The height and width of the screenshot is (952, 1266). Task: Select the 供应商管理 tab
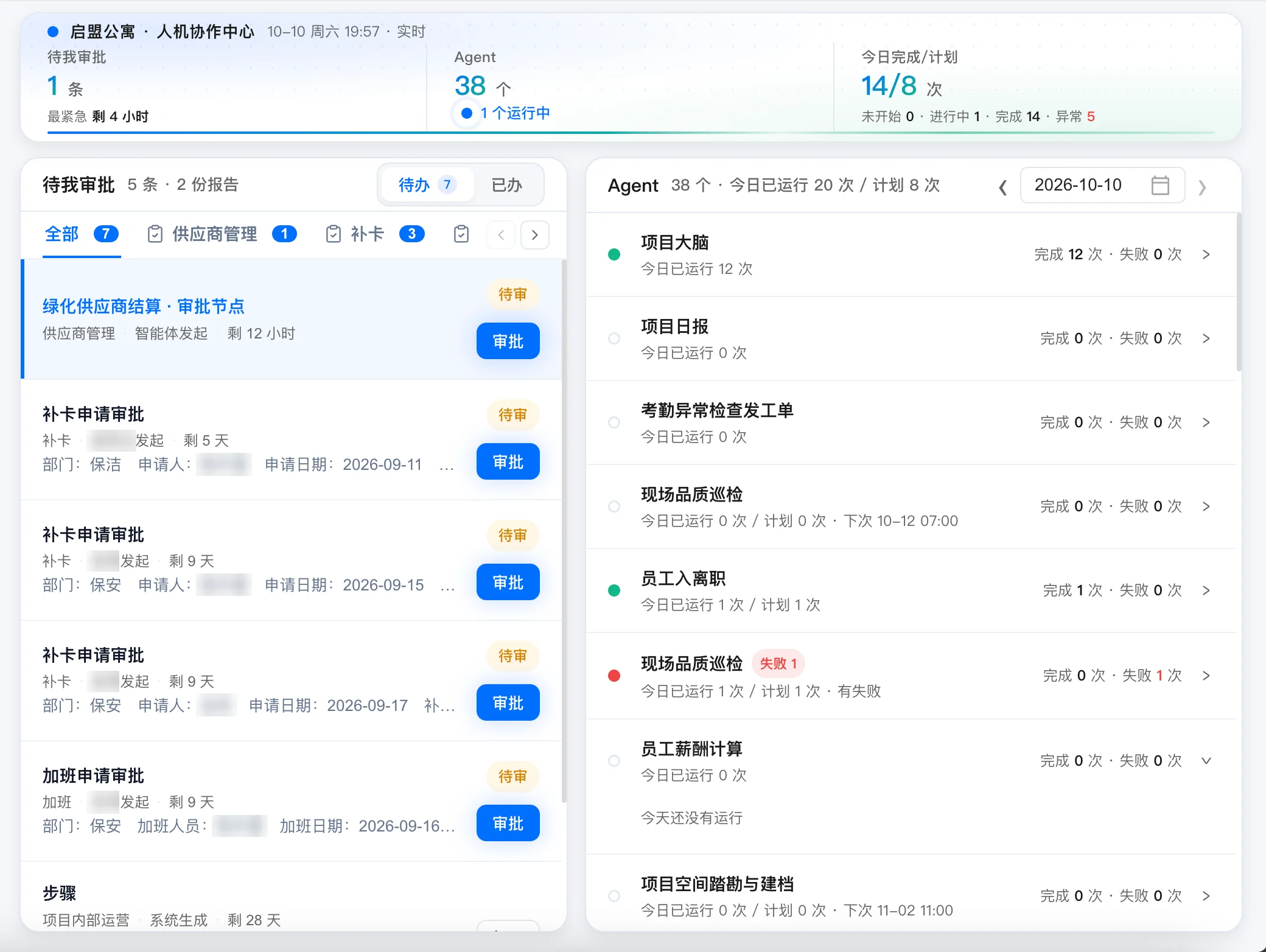click(222, 234)
